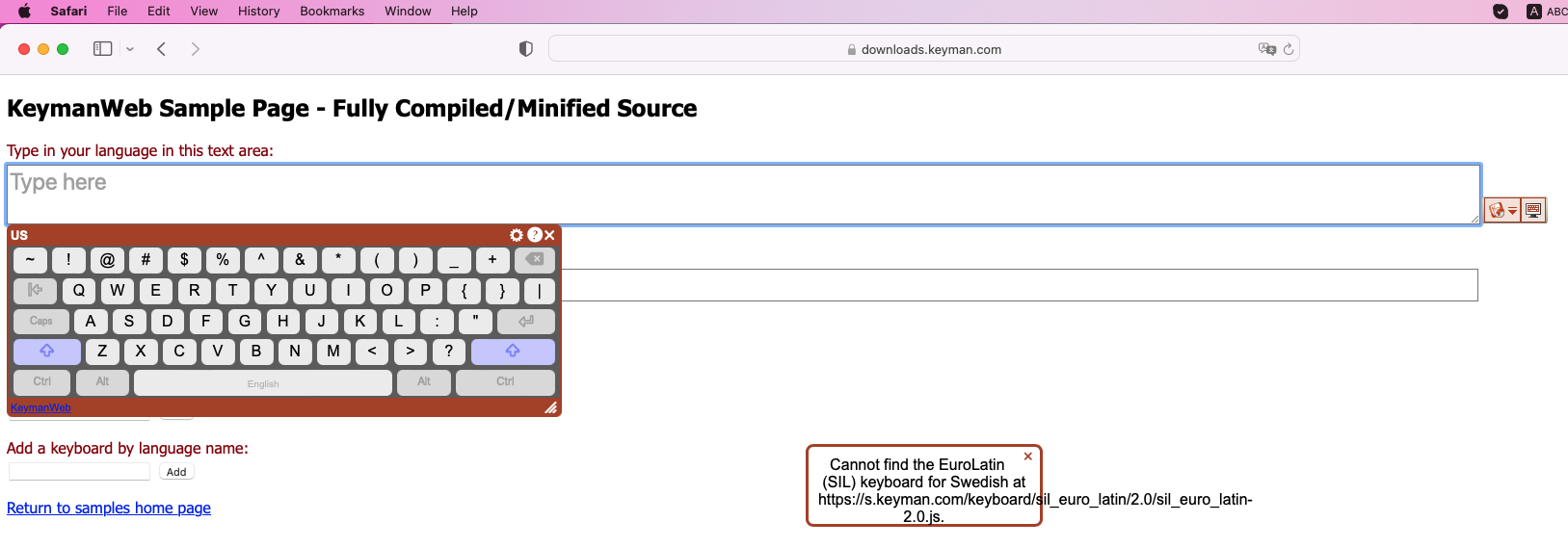Tap the Q key

click(x=79, y=291)
